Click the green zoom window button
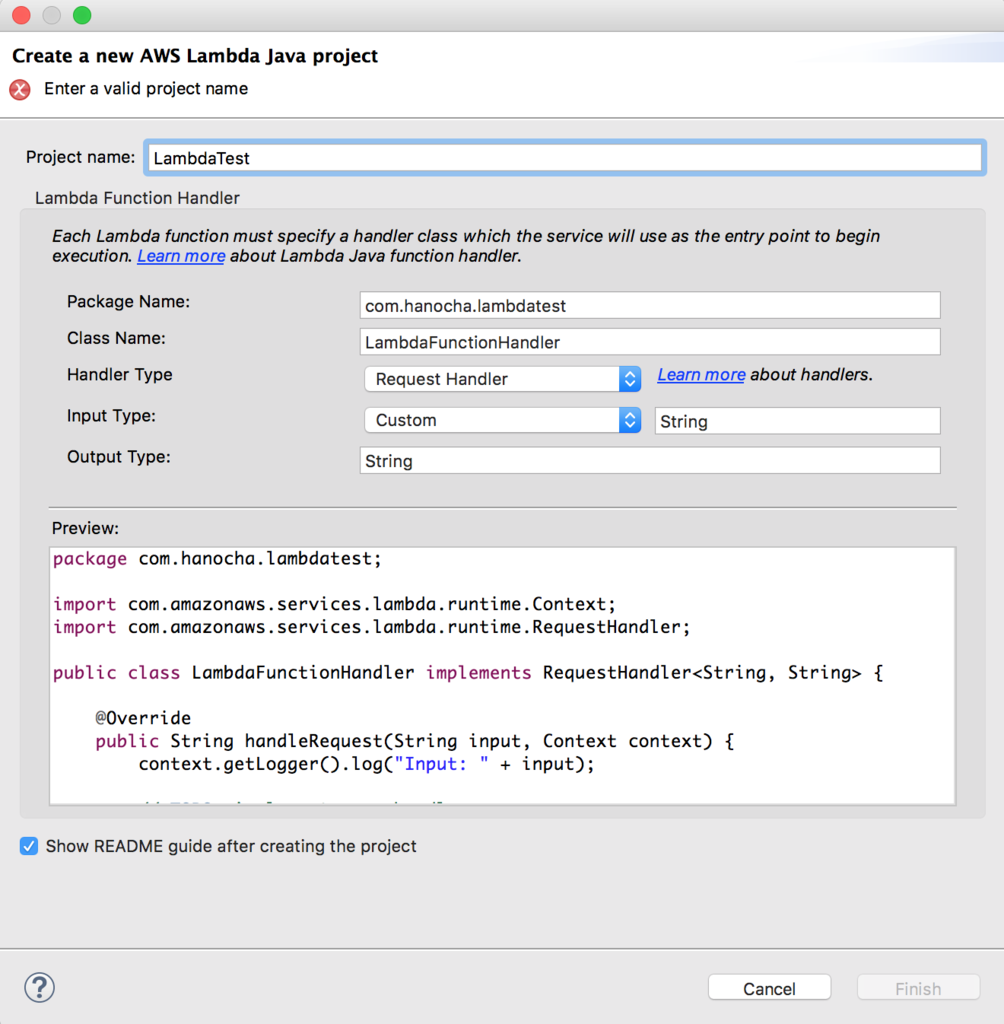 82,15
